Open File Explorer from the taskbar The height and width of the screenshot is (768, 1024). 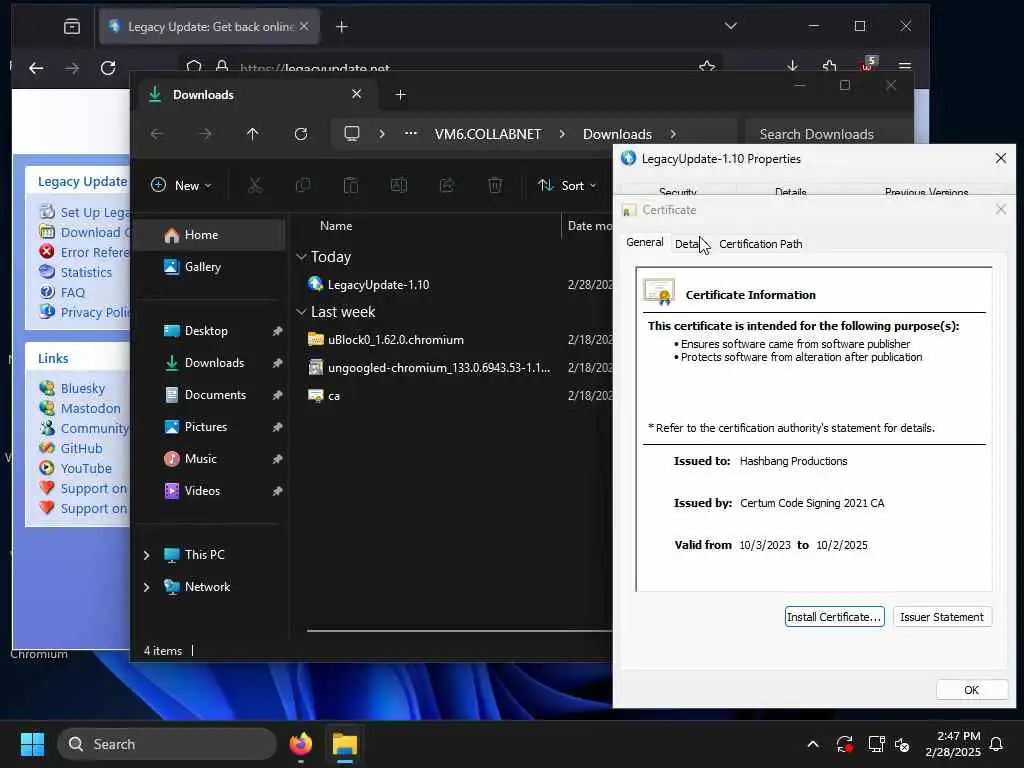click(x=345, y=744)
